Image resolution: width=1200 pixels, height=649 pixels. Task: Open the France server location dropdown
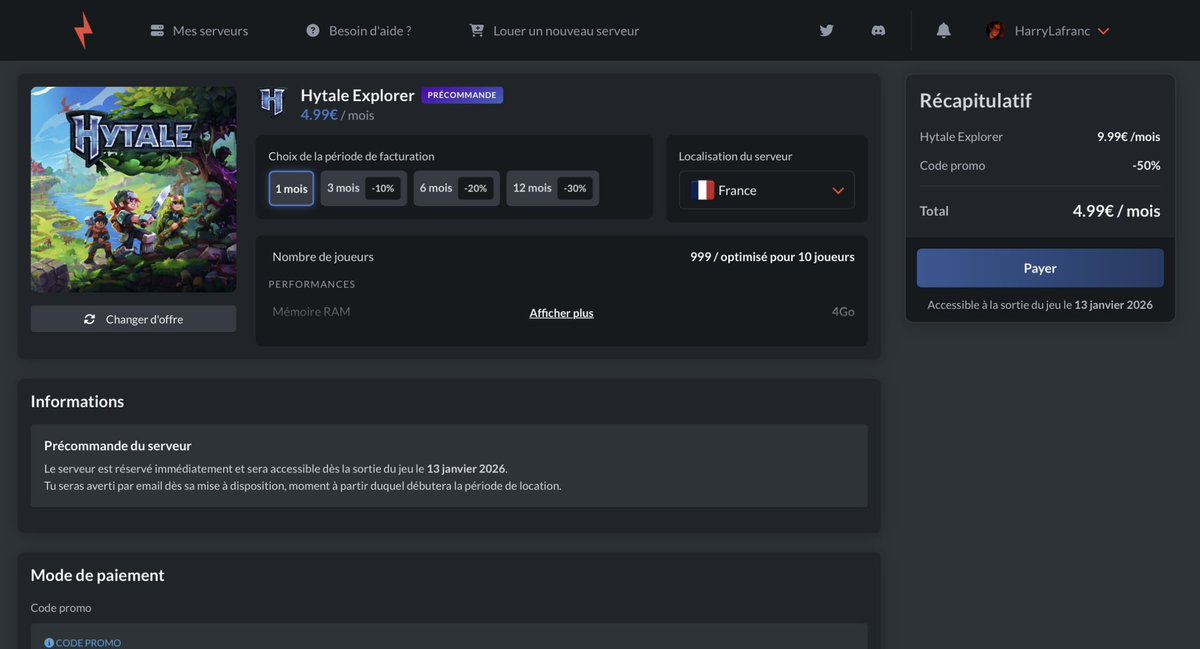pos(767,190)
